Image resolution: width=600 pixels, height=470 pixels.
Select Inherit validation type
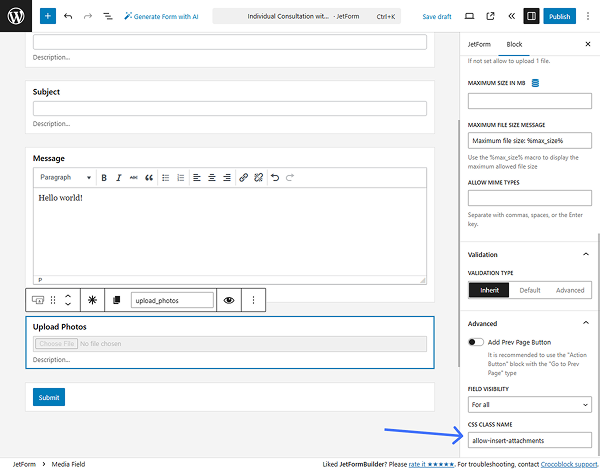[489, 290]
